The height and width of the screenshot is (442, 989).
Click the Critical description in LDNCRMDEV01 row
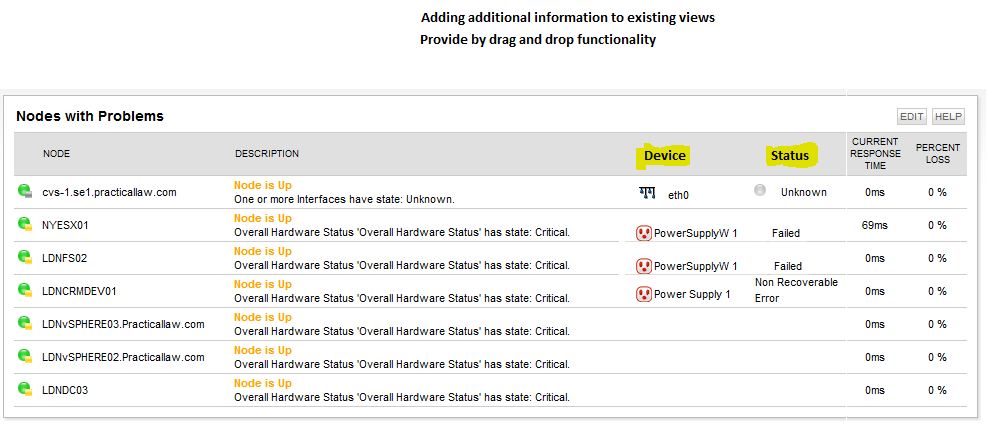[x=402, y=298]
